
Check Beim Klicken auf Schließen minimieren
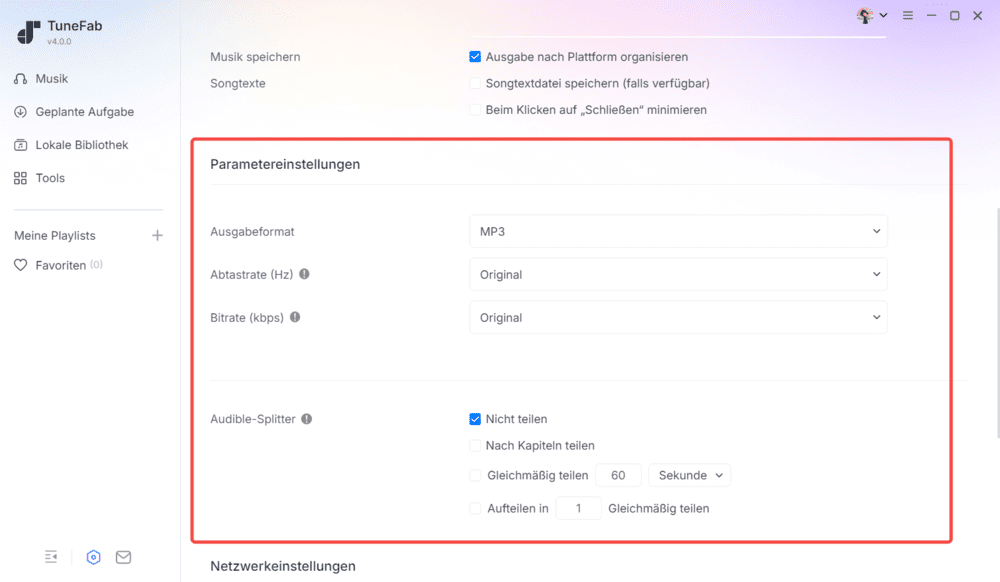pos(474,109)
